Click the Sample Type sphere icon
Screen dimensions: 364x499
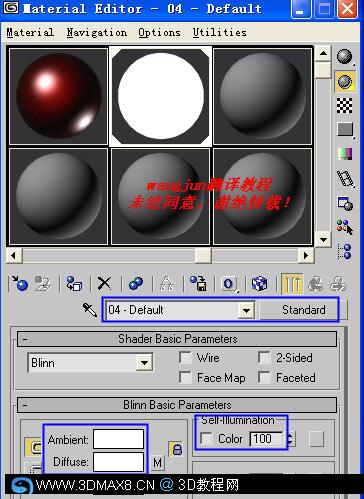344,56
